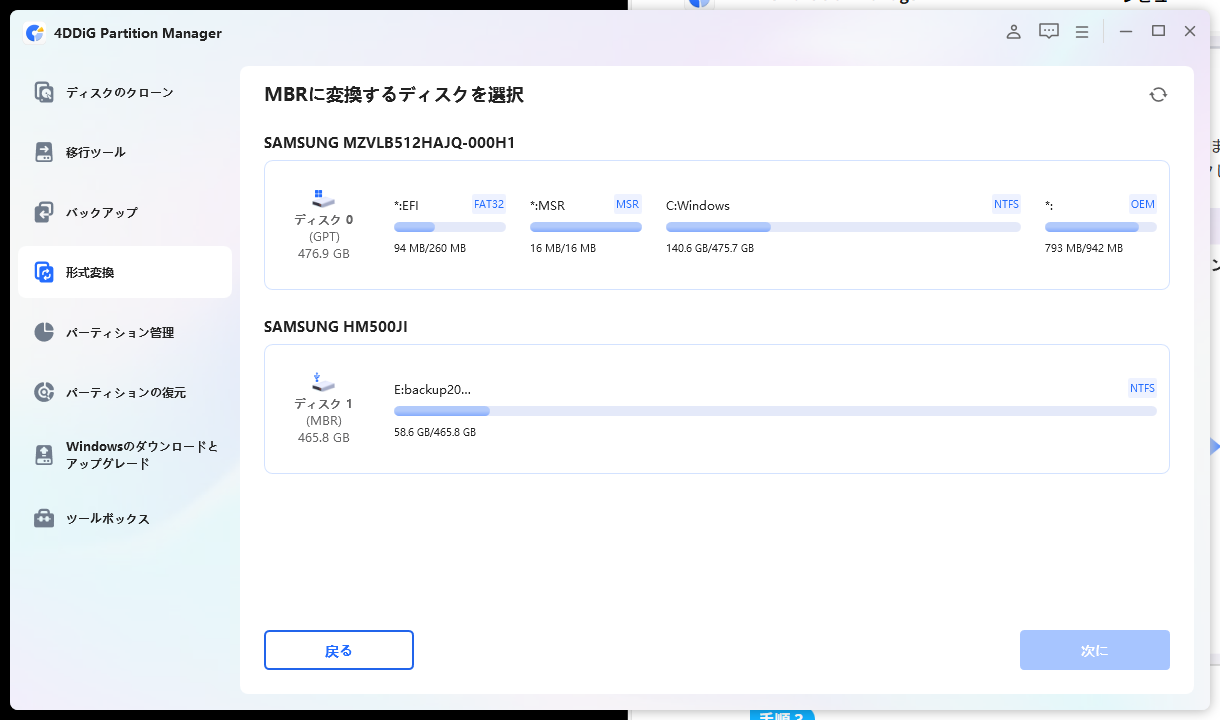Click the SAMSUNG HM500JI disk heading
The image size is (1220, 720).
click(336, 327)
